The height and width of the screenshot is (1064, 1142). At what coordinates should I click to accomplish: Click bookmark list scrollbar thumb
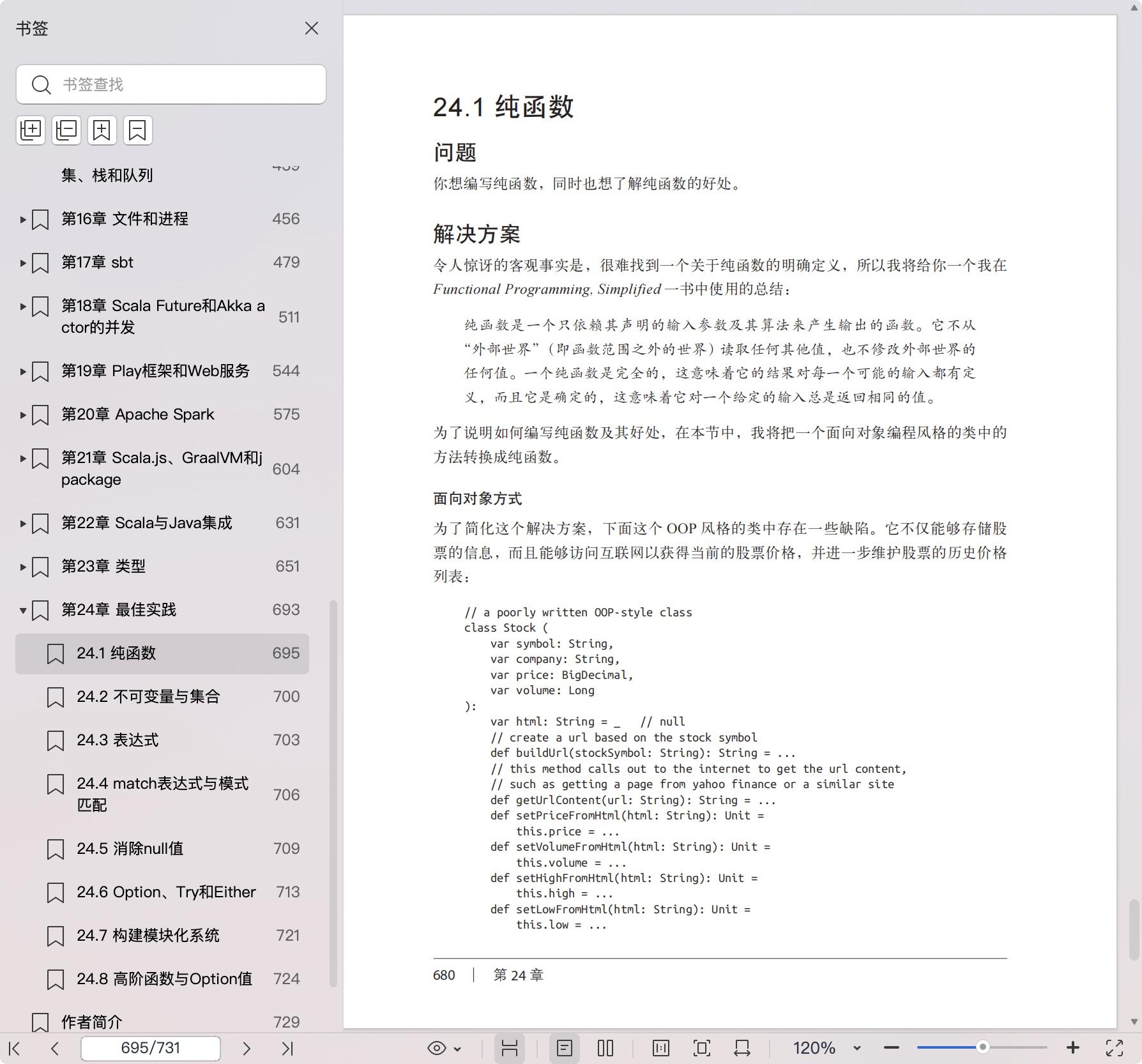pos(333,794)
